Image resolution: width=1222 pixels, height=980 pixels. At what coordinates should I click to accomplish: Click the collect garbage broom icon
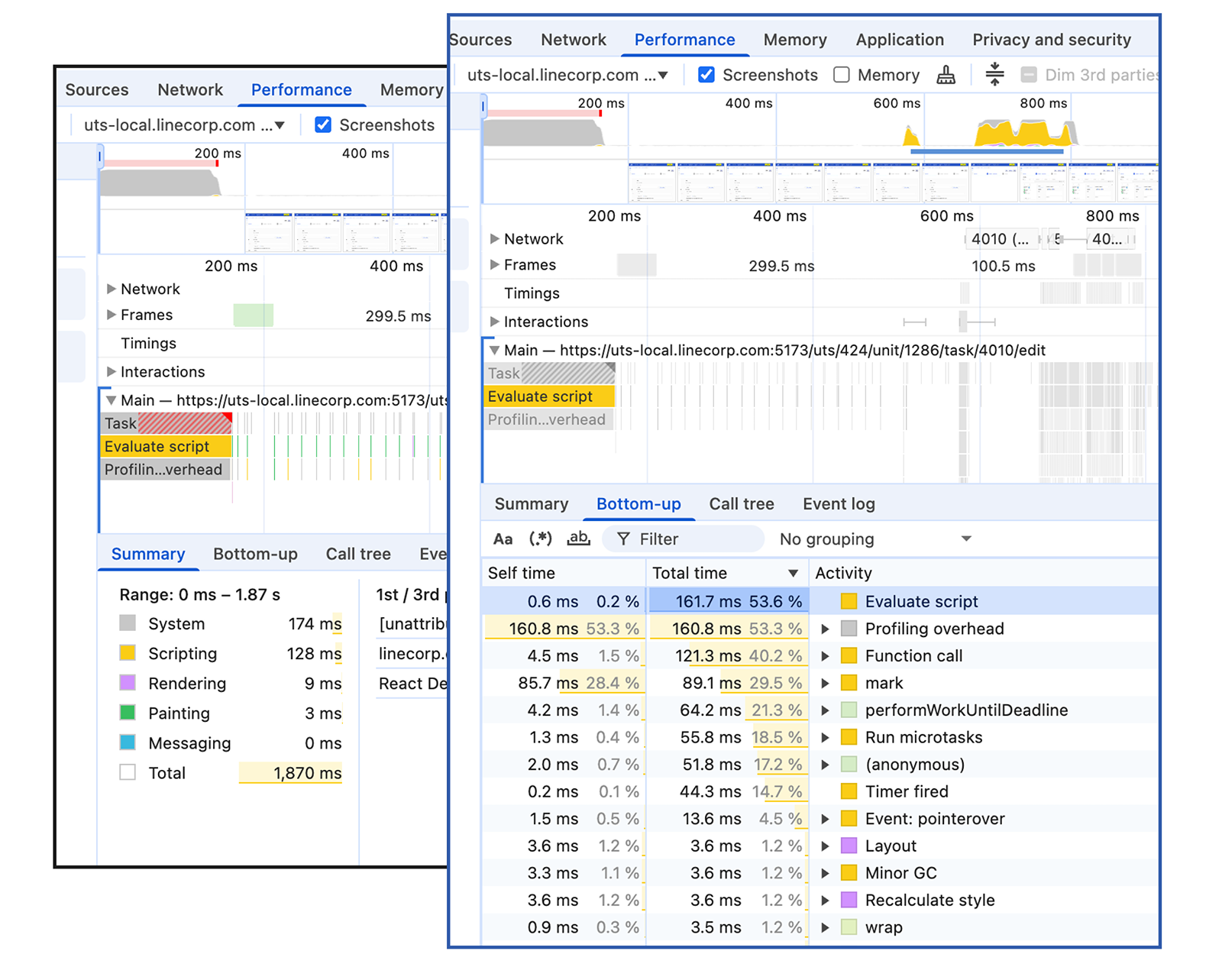946,75
